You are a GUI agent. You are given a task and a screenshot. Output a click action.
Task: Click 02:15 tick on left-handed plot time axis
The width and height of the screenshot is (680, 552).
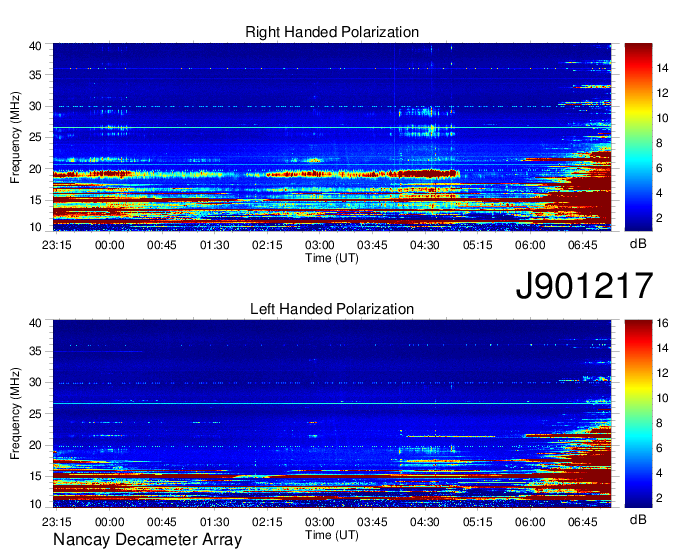[x=267, y=522]
